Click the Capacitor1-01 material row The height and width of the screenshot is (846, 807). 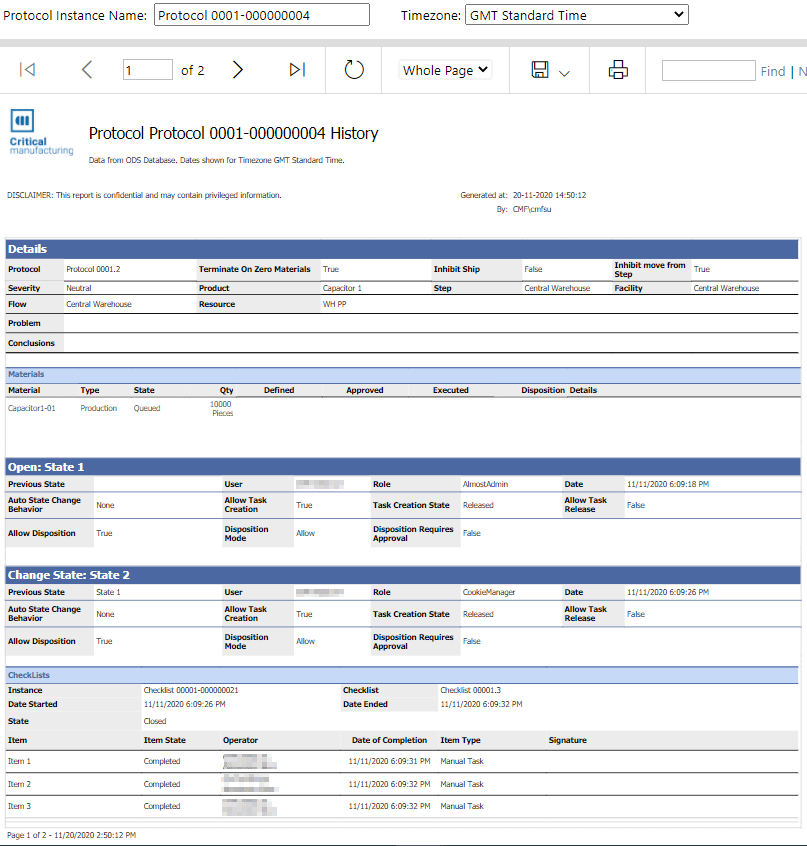(31, 408)
